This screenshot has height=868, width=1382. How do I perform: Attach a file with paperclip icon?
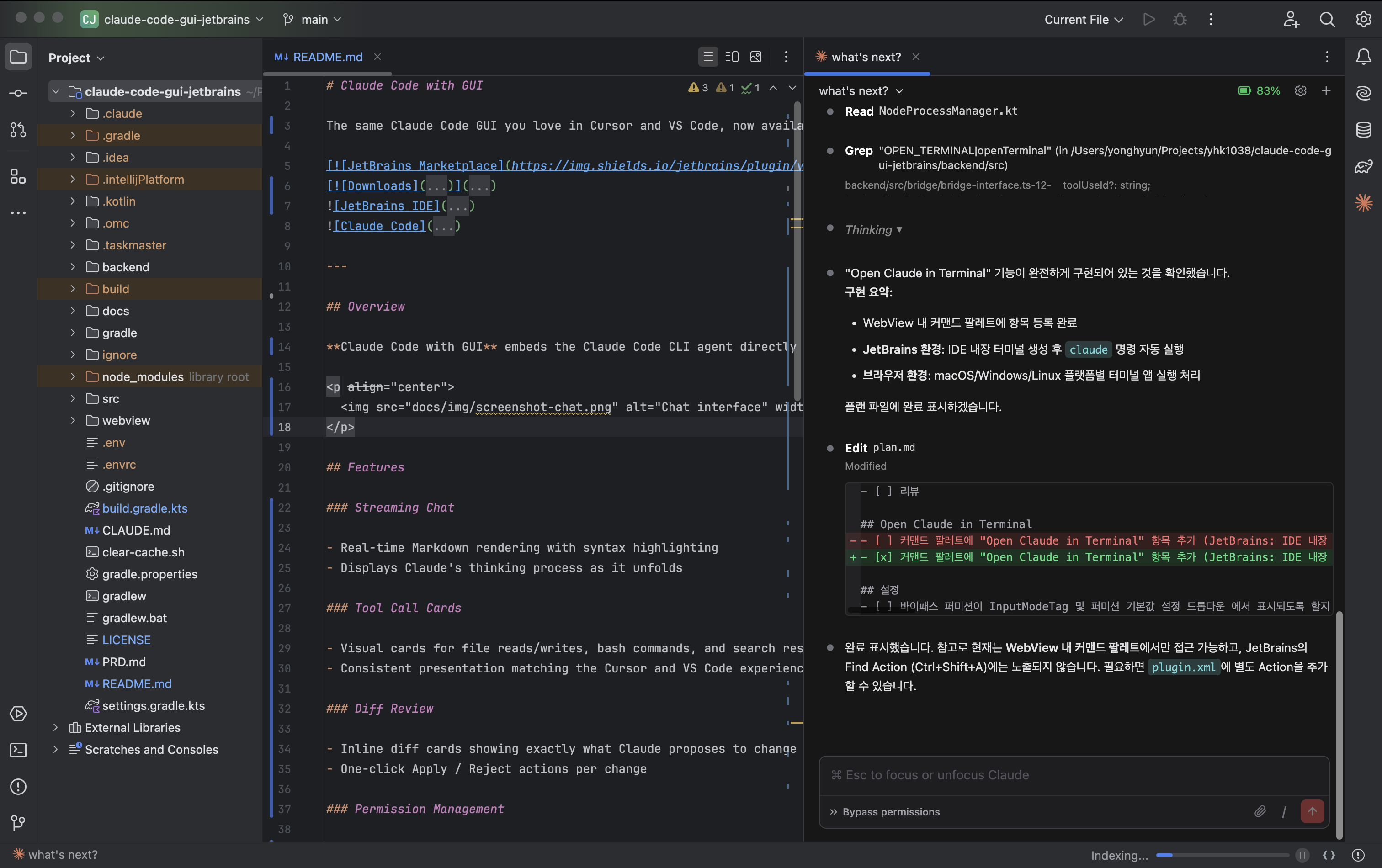[1260, 811]
